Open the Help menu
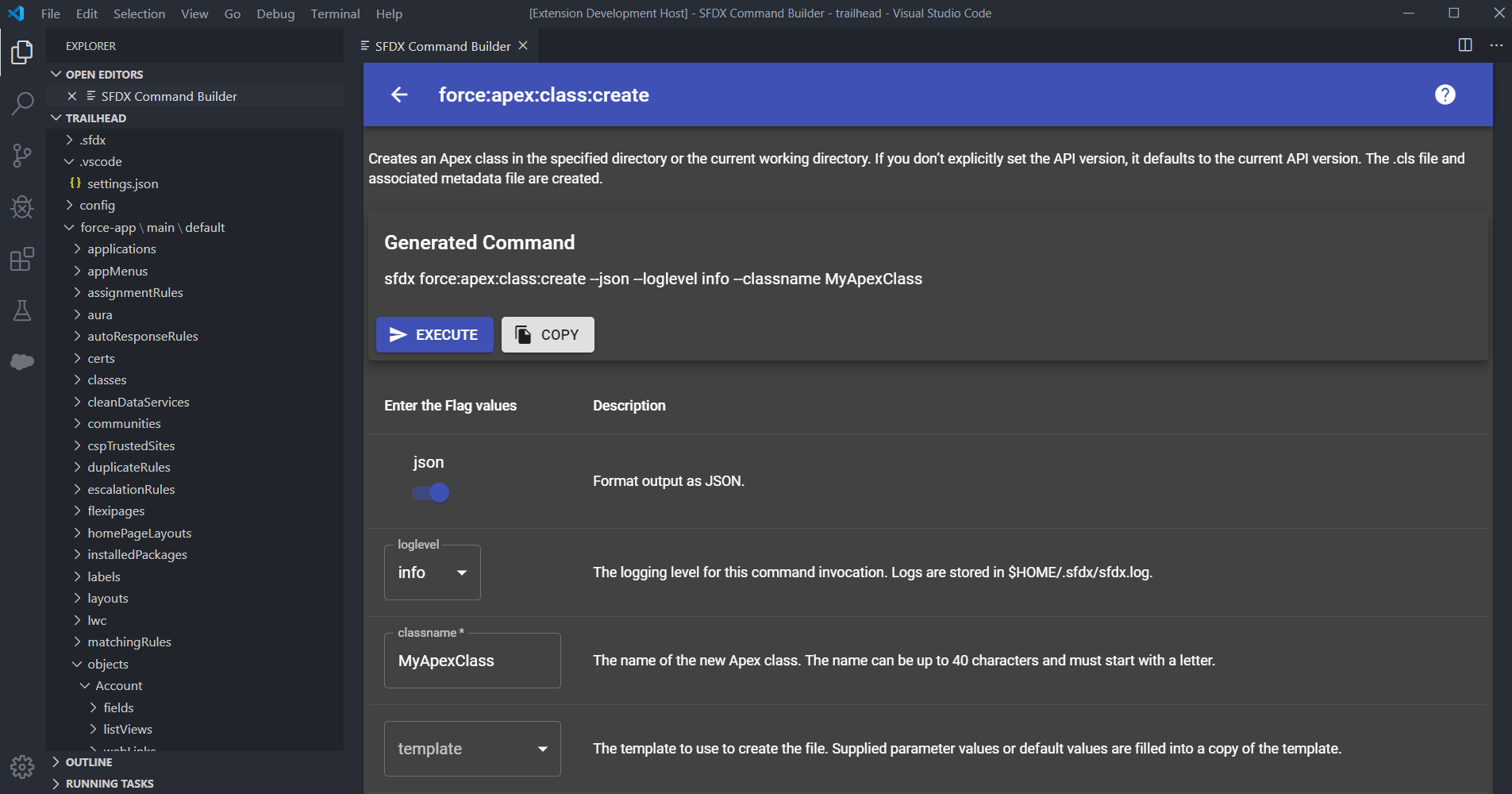Image resolution: width=1512 pixels, height=794 pixels. coord(389,13)
